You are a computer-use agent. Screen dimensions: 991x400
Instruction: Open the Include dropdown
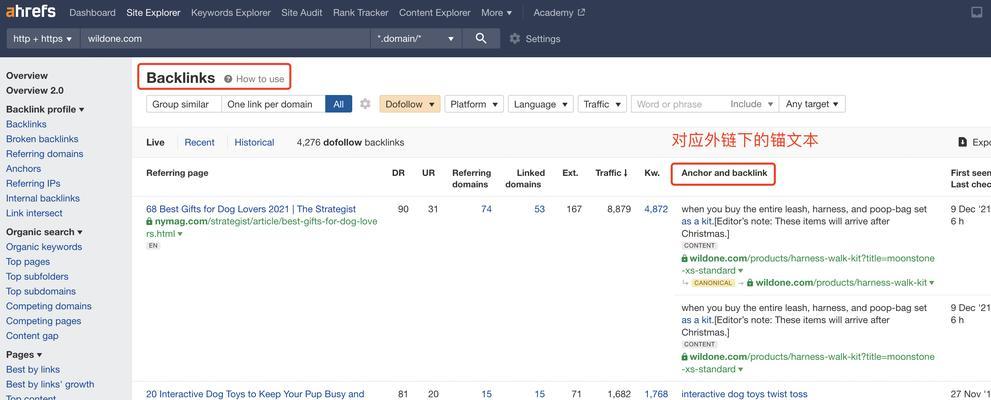pyautogui.click(x=751, y=104)
